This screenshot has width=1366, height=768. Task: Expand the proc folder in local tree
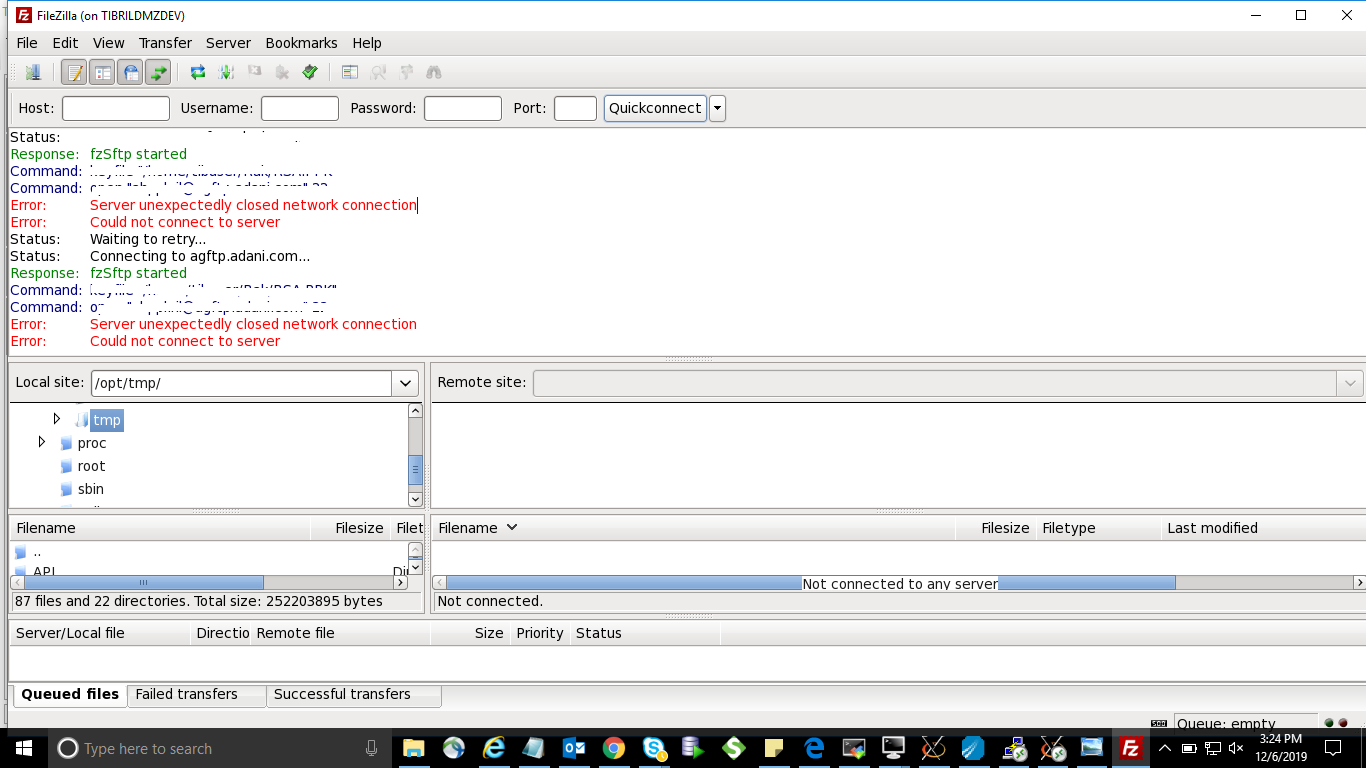point(41,442)
